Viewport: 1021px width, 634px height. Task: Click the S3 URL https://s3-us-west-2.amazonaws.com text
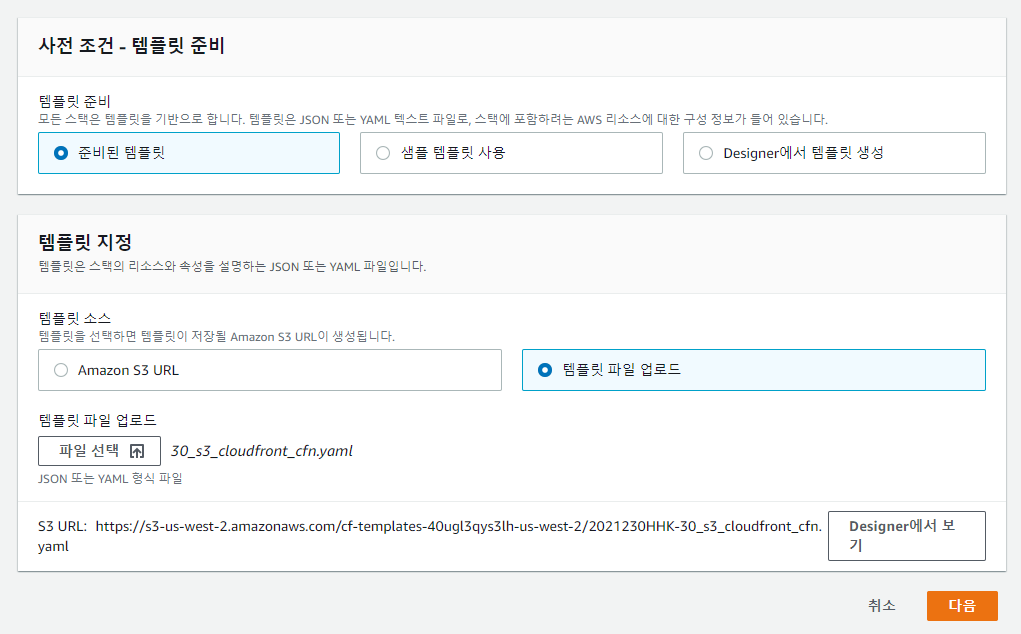[x=430, y=536]
